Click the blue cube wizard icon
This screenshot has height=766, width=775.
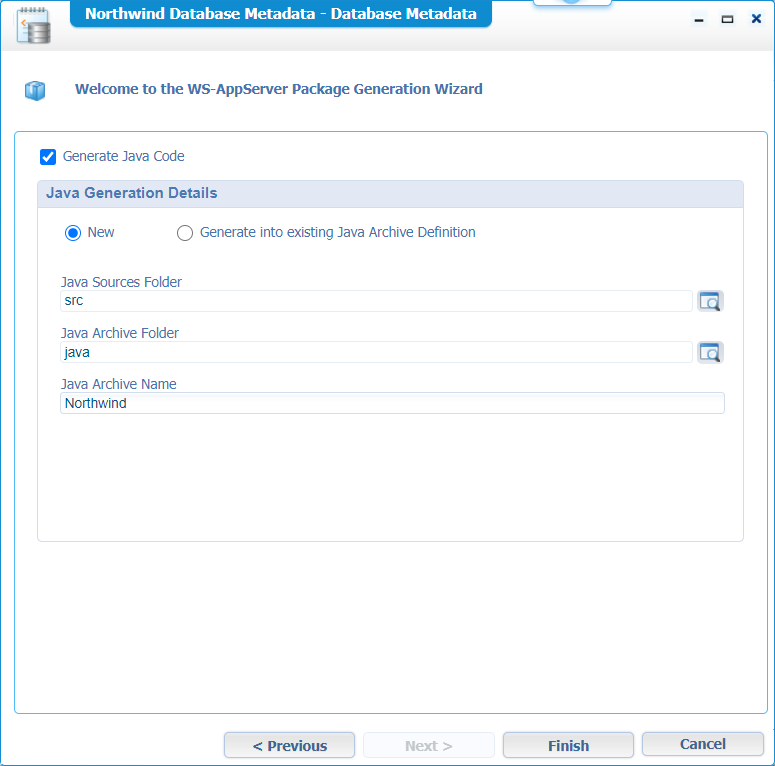point(36,91)
